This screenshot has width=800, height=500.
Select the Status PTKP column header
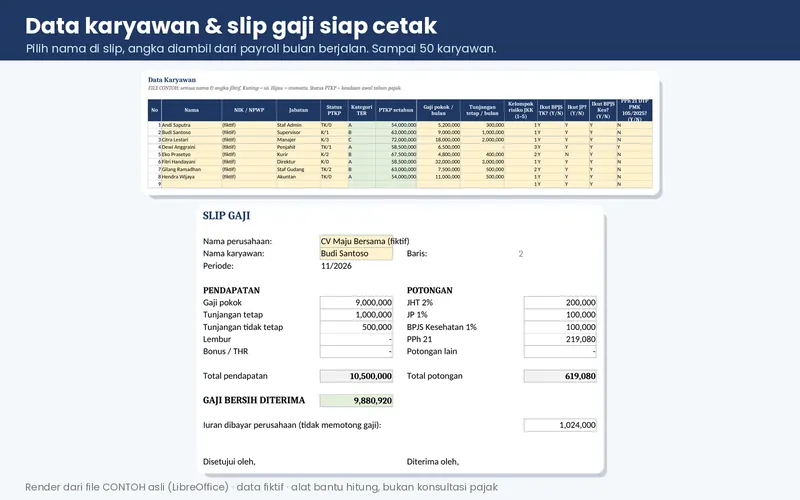tap(334, 110)
